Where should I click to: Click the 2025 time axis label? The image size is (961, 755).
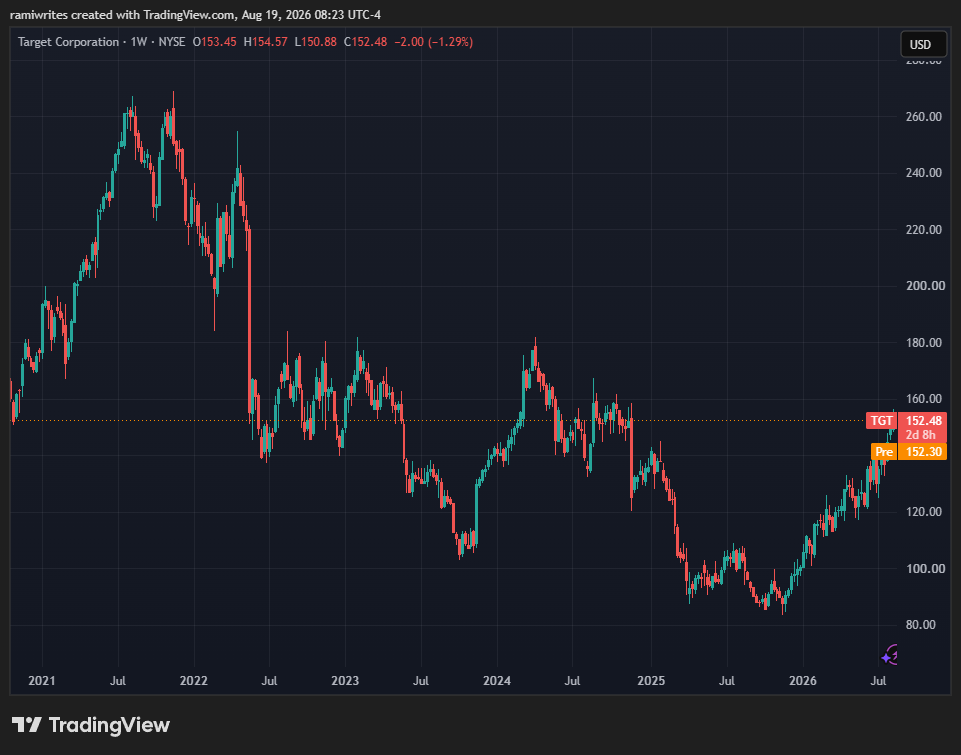click(651, 681)
